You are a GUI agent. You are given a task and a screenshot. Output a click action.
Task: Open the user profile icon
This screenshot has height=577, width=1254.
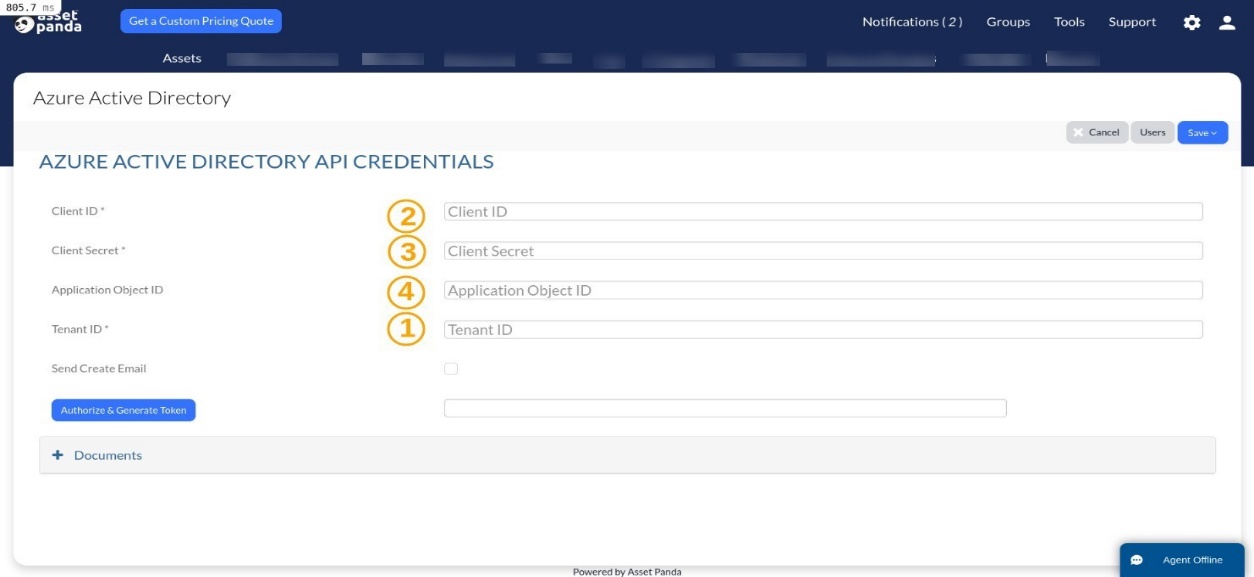pyautogui.click(x=1227, y=22)
